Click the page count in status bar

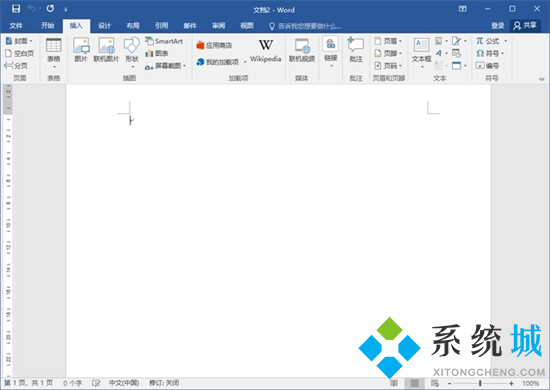pos(28,383)
